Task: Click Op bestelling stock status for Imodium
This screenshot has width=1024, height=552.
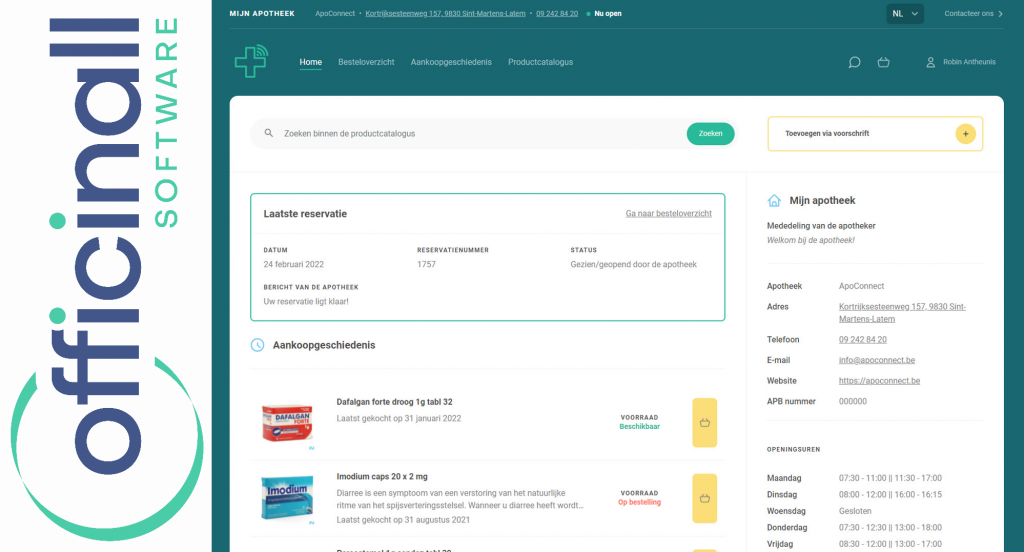Action: 640,502
